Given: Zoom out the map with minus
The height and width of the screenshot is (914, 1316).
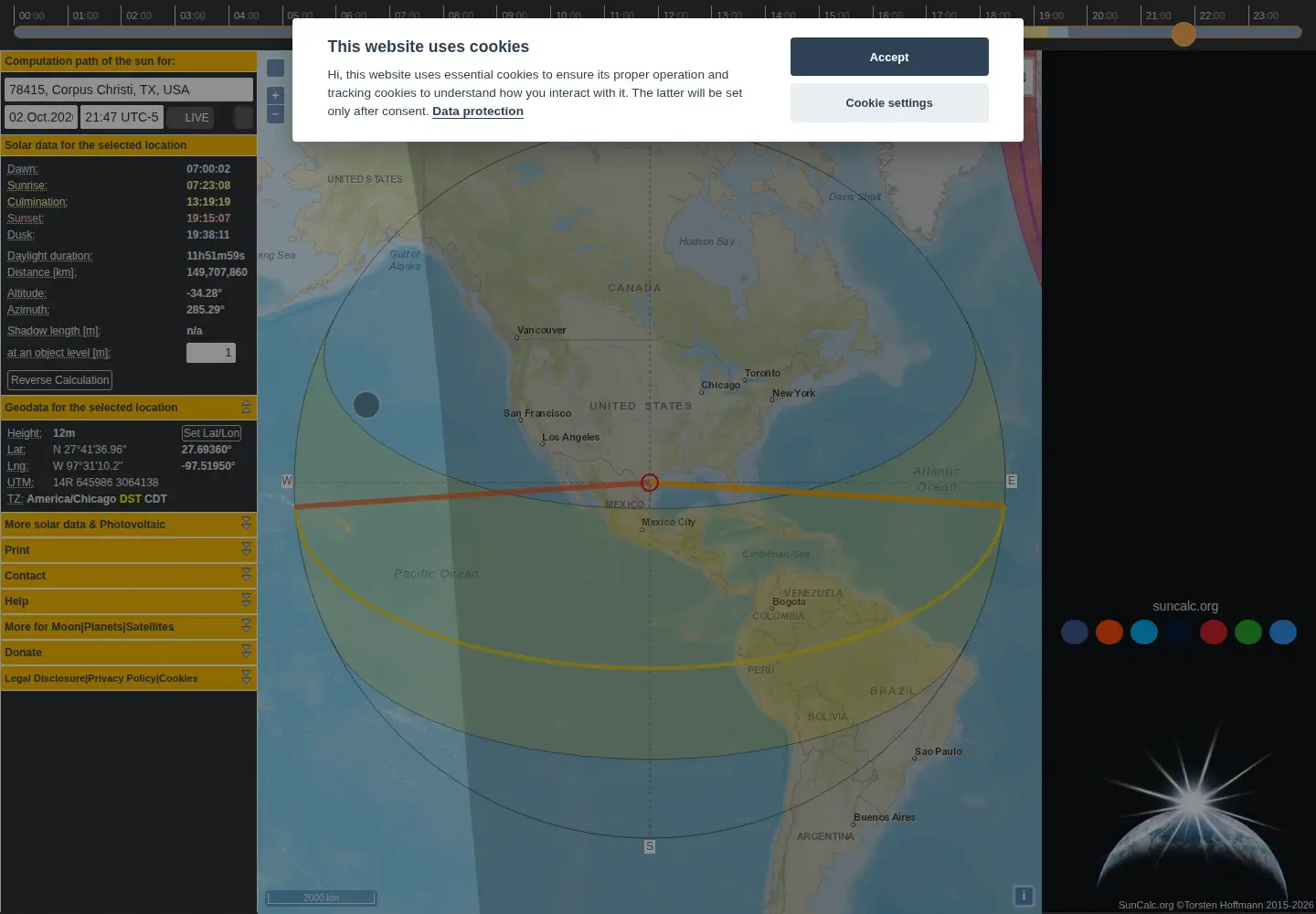Looking at the screenshot, I should (275, 114).
